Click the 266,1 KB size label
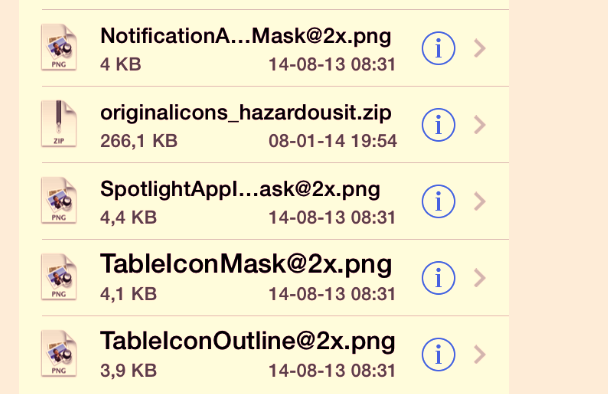This screenshot has width=608, height=394. point(139,141)
